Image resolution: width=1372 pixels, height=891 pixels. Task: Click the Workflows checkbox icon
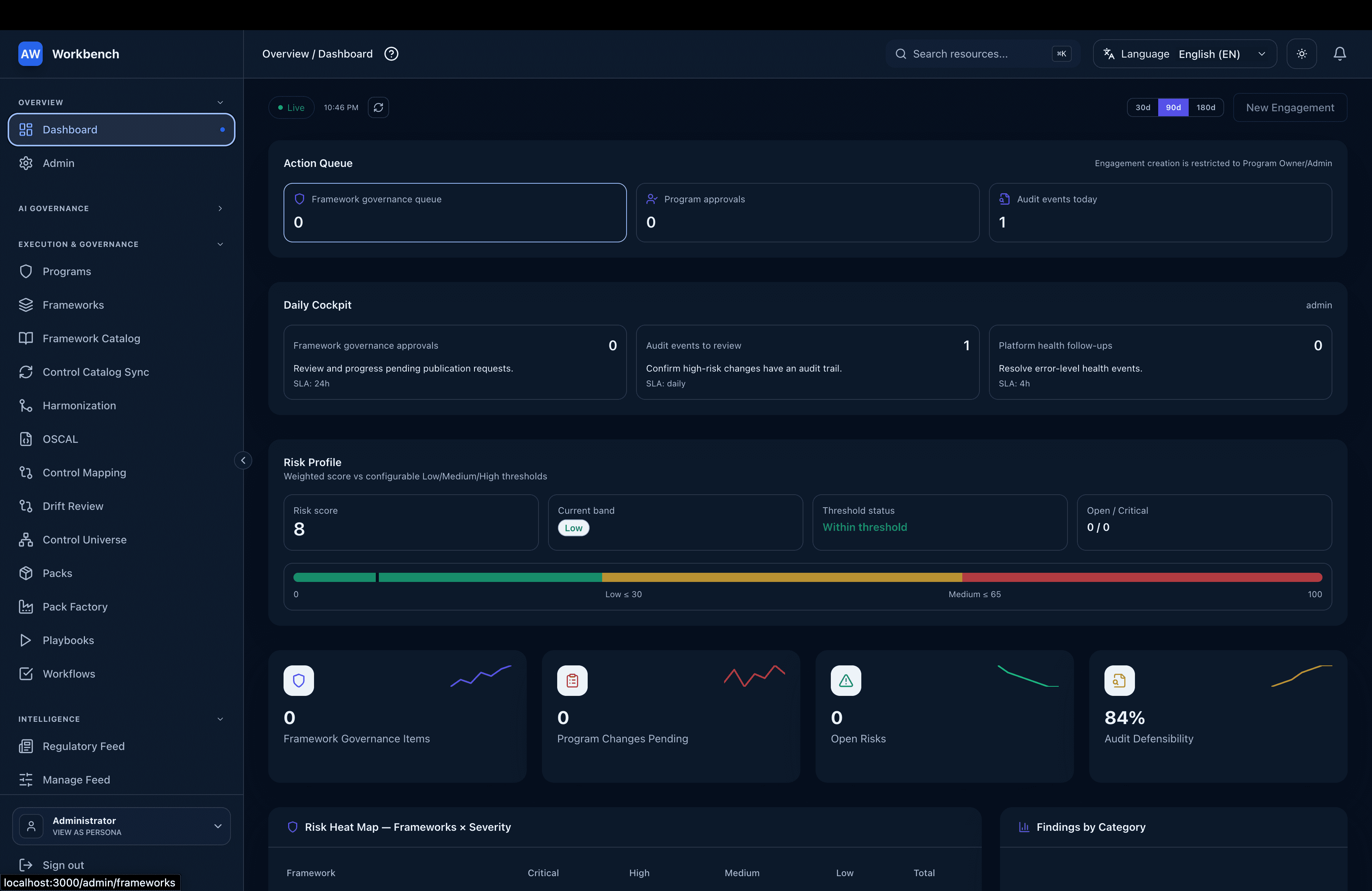point(26,674)
